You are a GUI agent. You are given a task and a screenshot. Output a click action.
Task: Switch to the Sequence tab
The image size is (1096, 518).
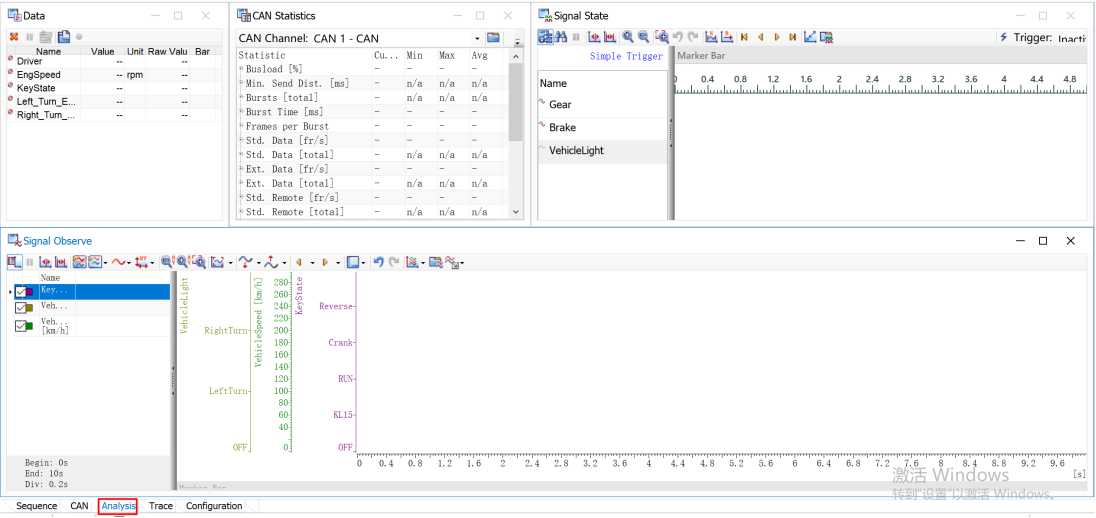[x=36, y=506]
